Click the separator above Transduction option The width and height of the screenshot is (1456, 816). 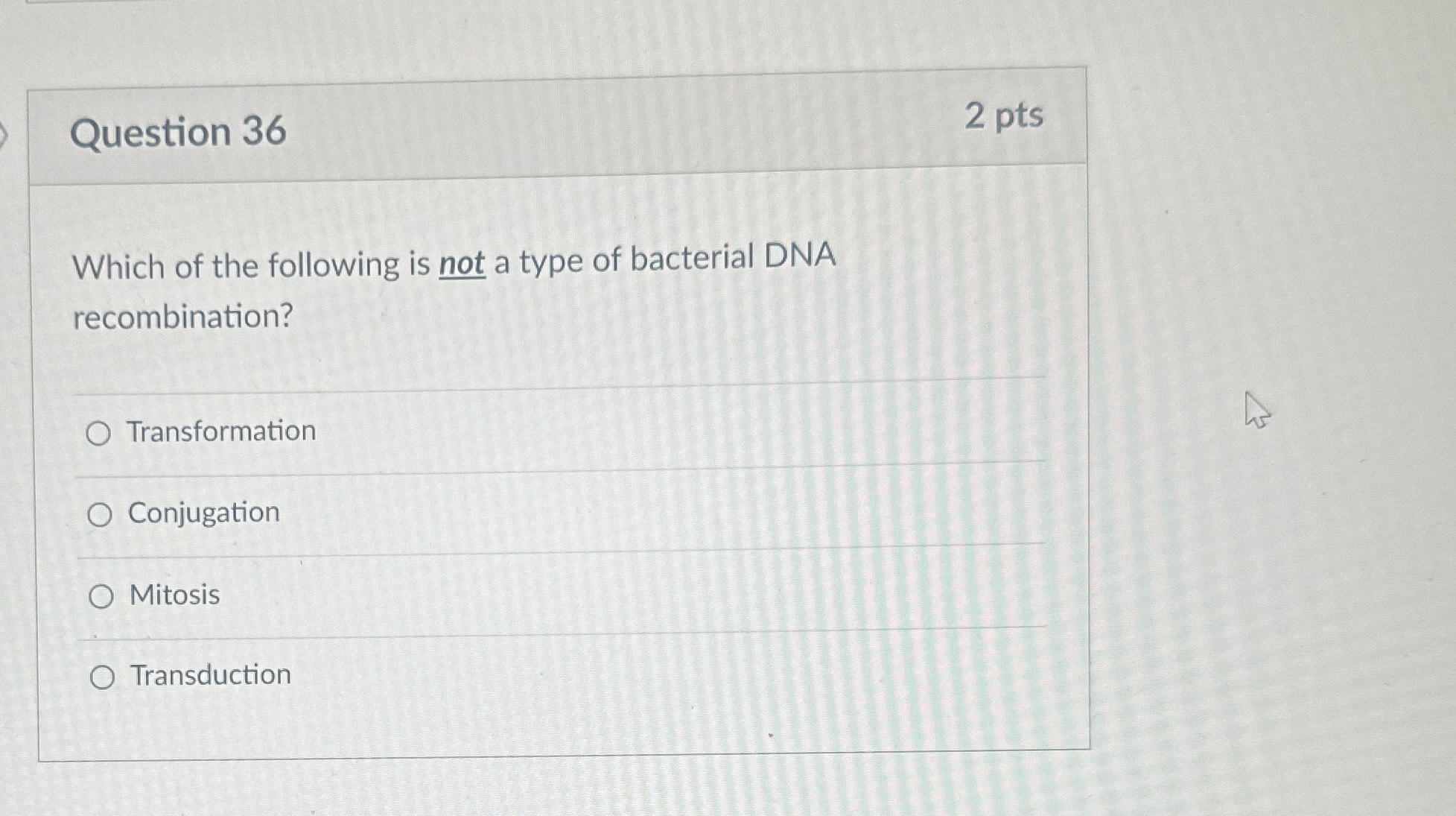pos(559,632)
